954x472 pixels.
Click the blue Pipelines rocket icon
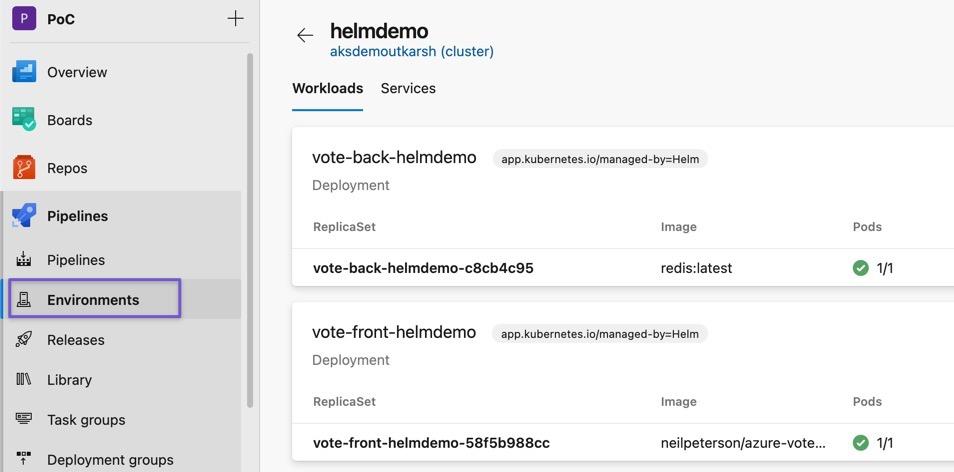(x=24, y=215)
